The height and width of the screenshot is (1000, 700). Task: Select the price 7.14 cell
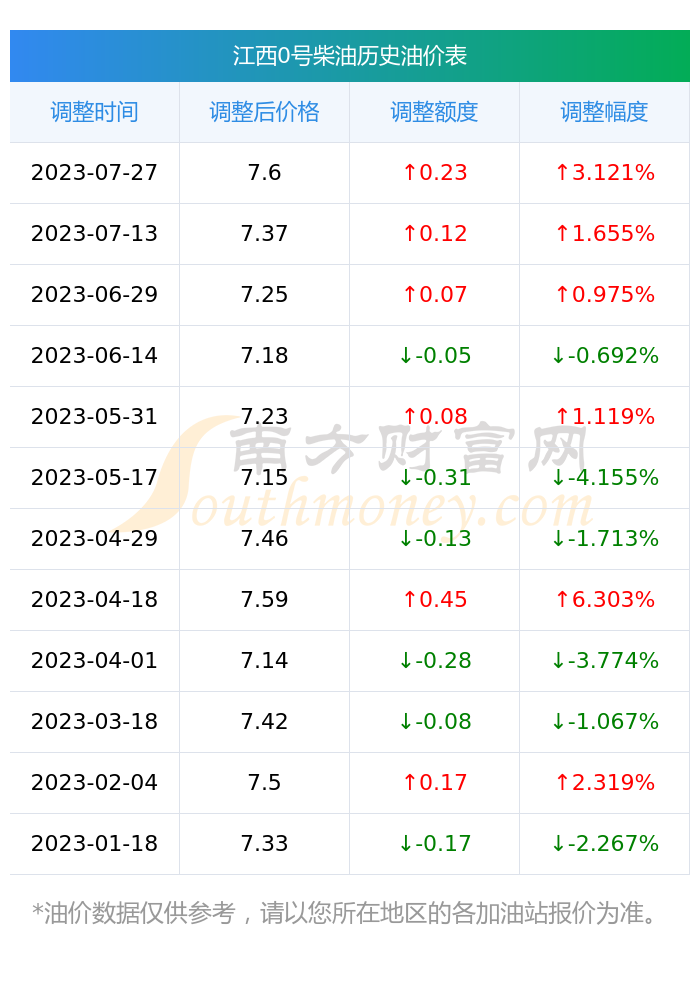click(x=264, y=661)
